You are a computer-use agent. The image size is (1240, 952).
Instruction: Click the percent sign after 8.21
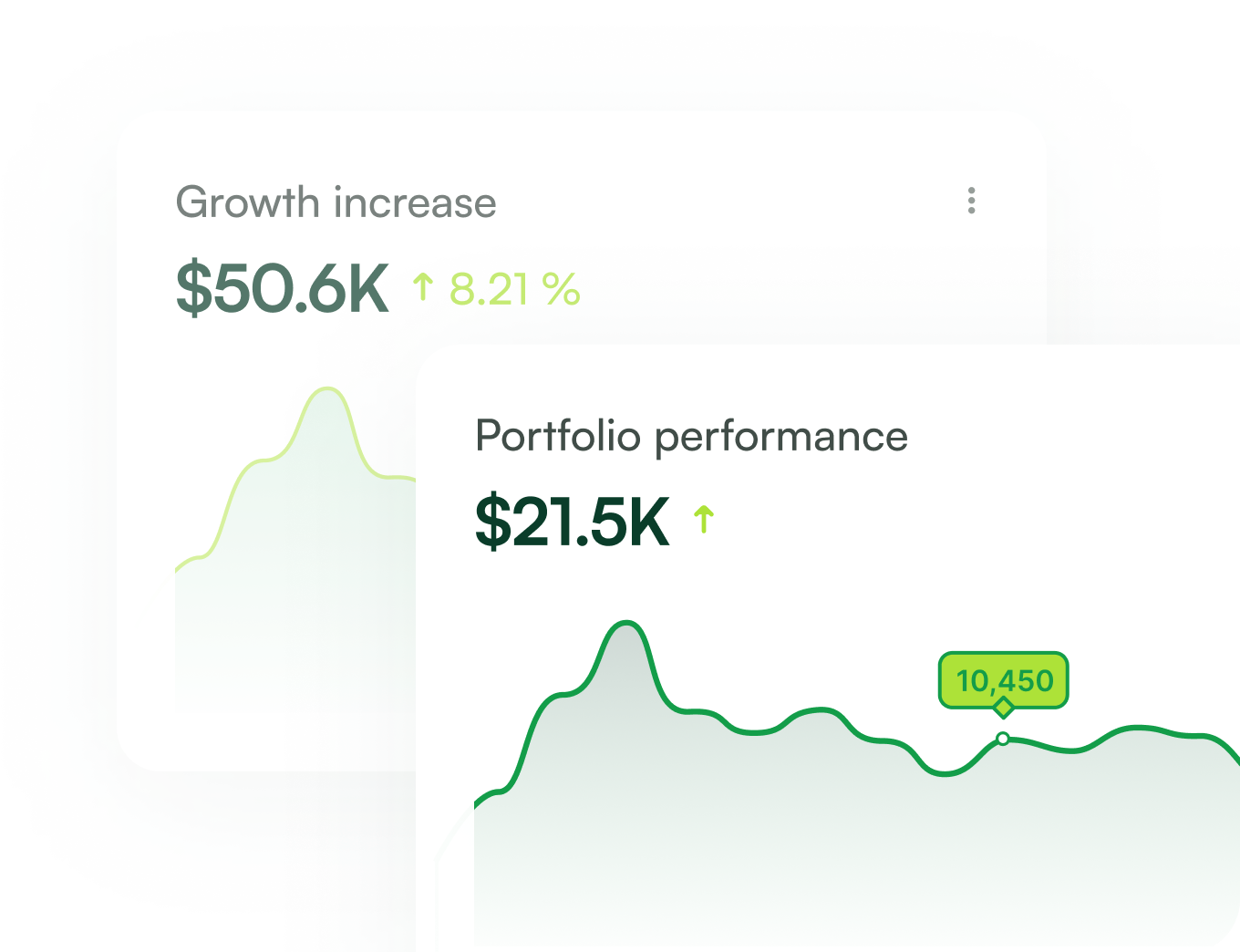pyautogui.click(x=561, y=290)
